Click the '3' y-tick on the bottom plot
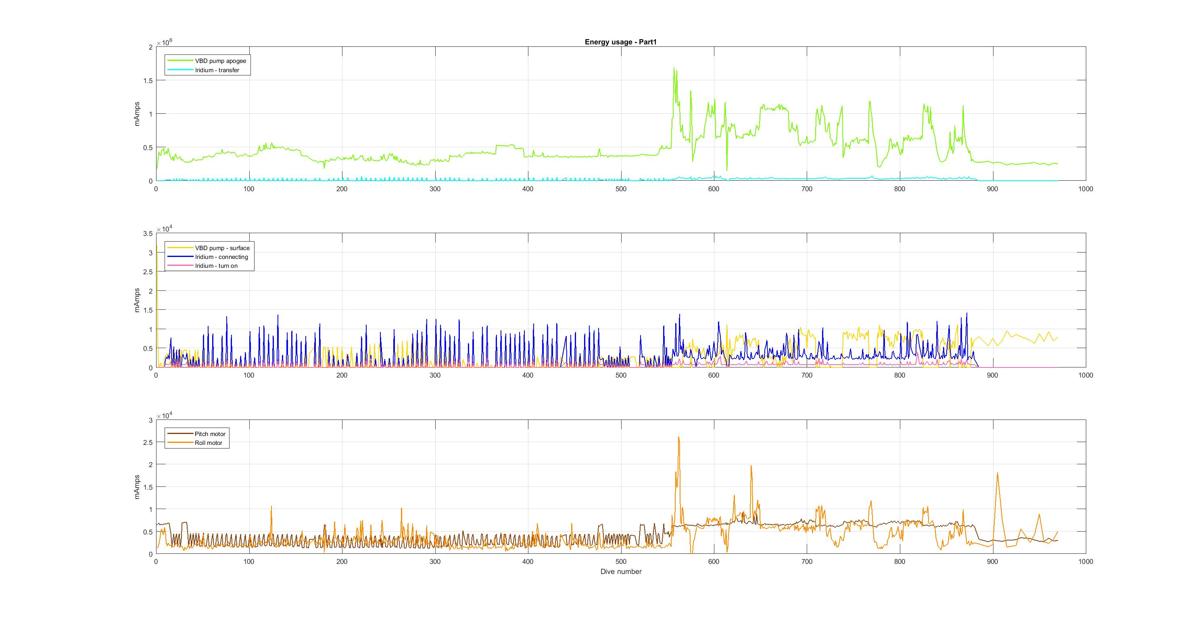1200x622 pixels. pos(150,419)
